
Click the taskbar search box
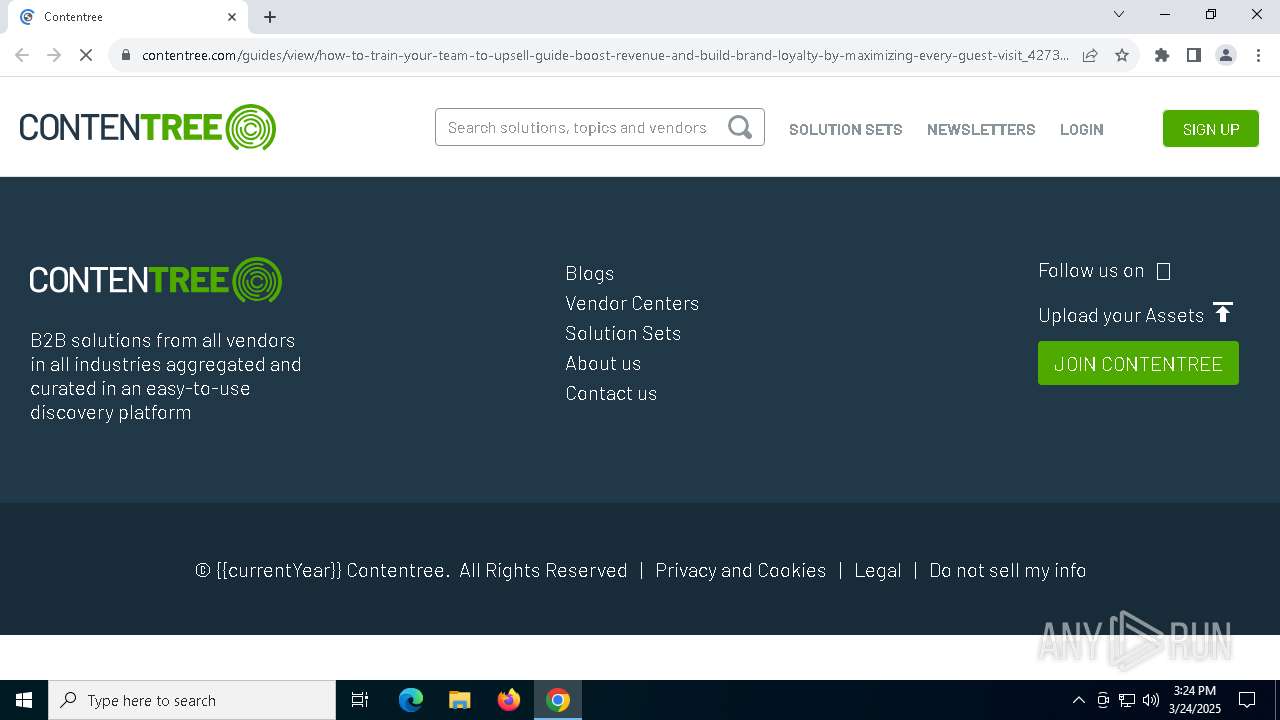tap(192, 700)
